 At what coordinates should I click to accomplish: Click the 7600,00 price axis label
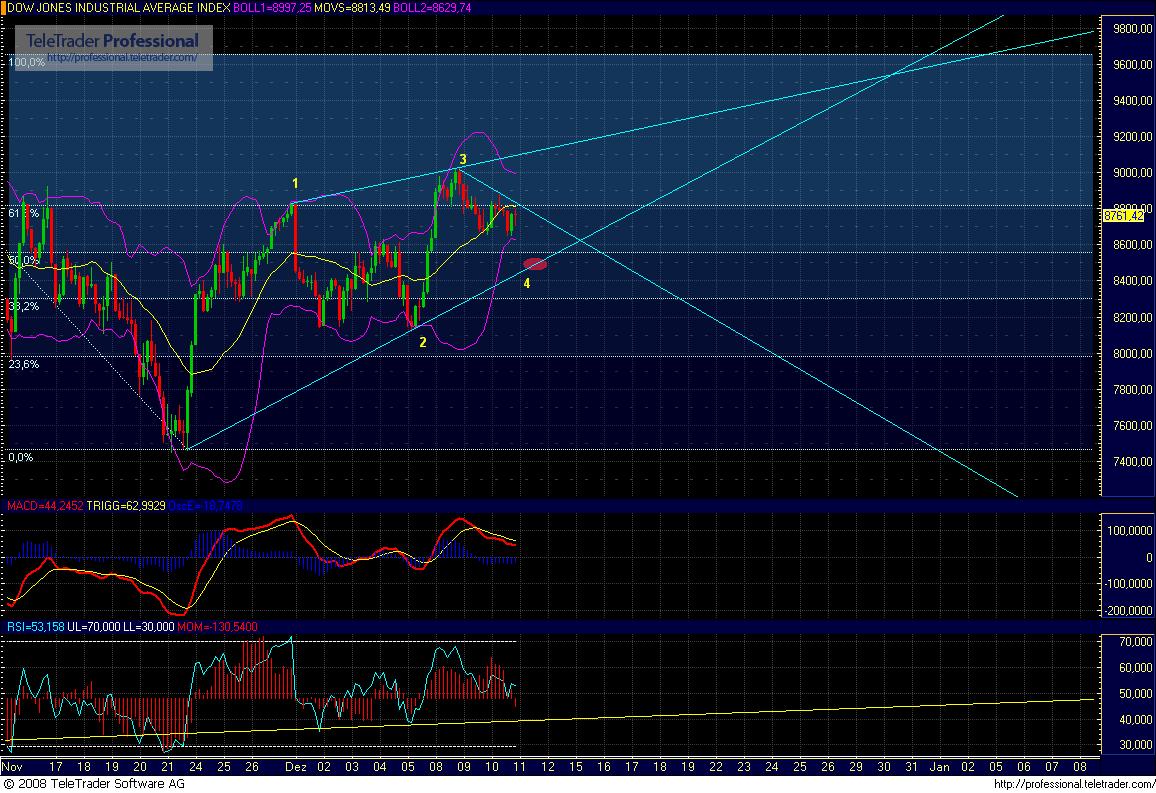1132,426
